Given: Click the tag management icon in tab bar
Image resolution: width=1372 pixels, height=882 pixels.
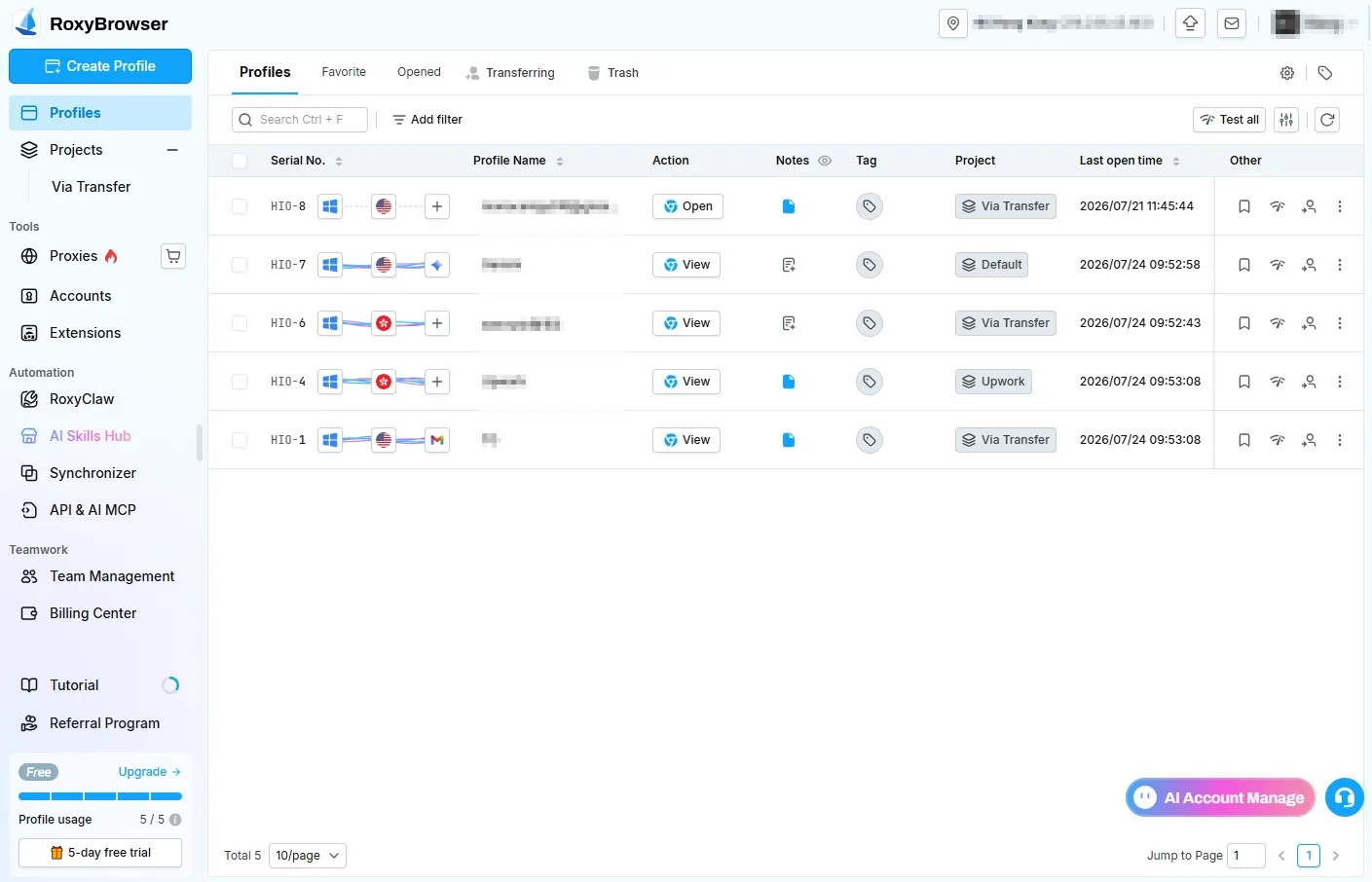Looking at the screenshot, I should 1325,73.
